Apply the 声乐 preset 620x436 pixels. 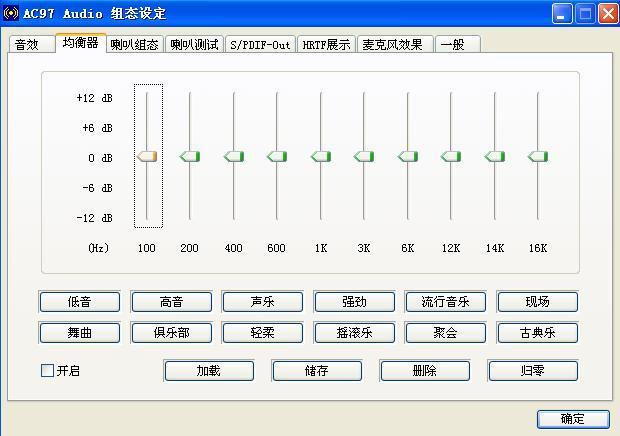click(263, 302)
